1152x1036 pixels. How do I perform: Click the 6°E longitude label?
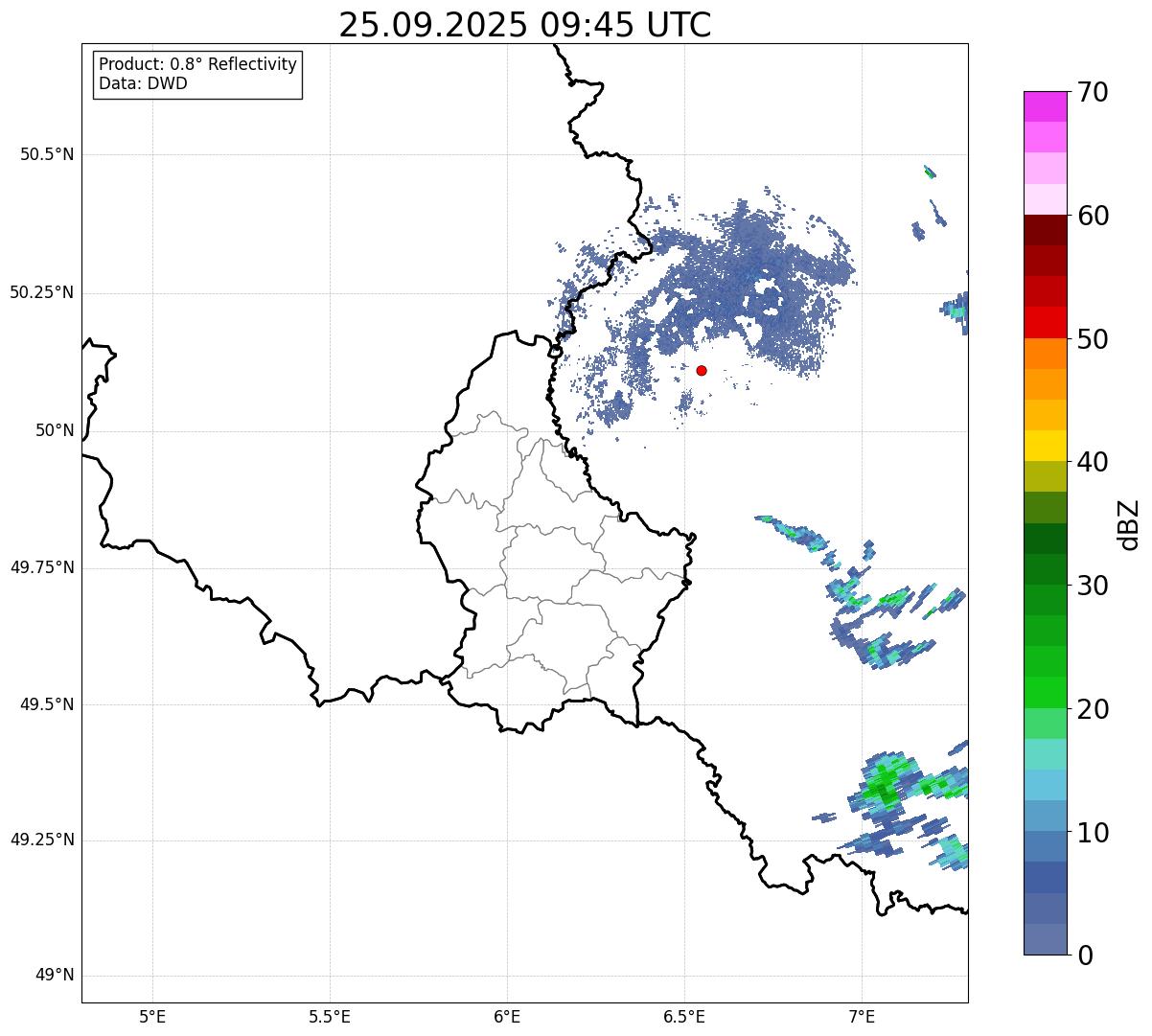[x=507, y=1016]
